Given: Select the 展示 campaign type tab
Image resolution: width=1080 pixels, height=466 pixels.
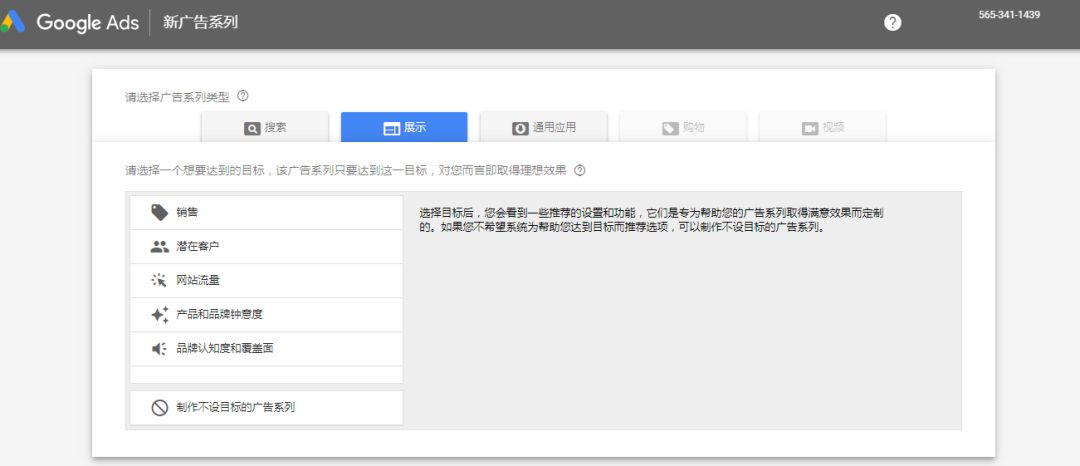Looking at the screenshot, I should coord(404,127).
